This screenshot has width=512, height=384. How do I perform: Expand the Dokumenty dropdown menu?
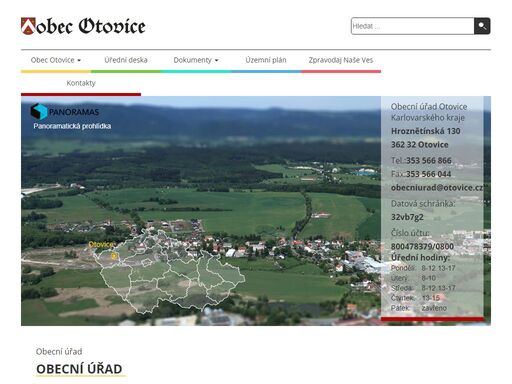point(196,60)
